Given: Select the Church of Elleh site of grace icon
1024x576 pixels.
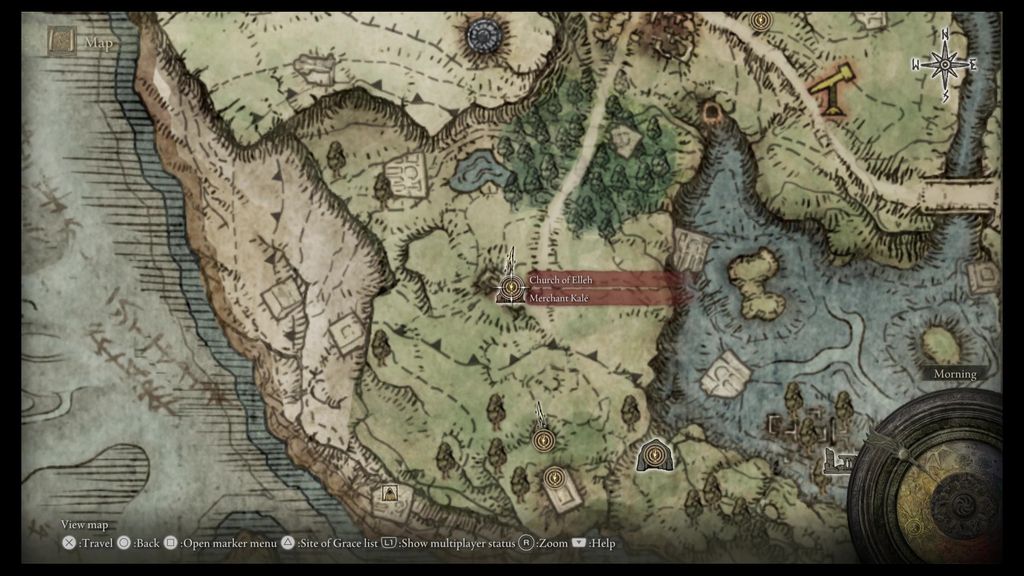Looking at the screenshot, I should pos(509,287).
